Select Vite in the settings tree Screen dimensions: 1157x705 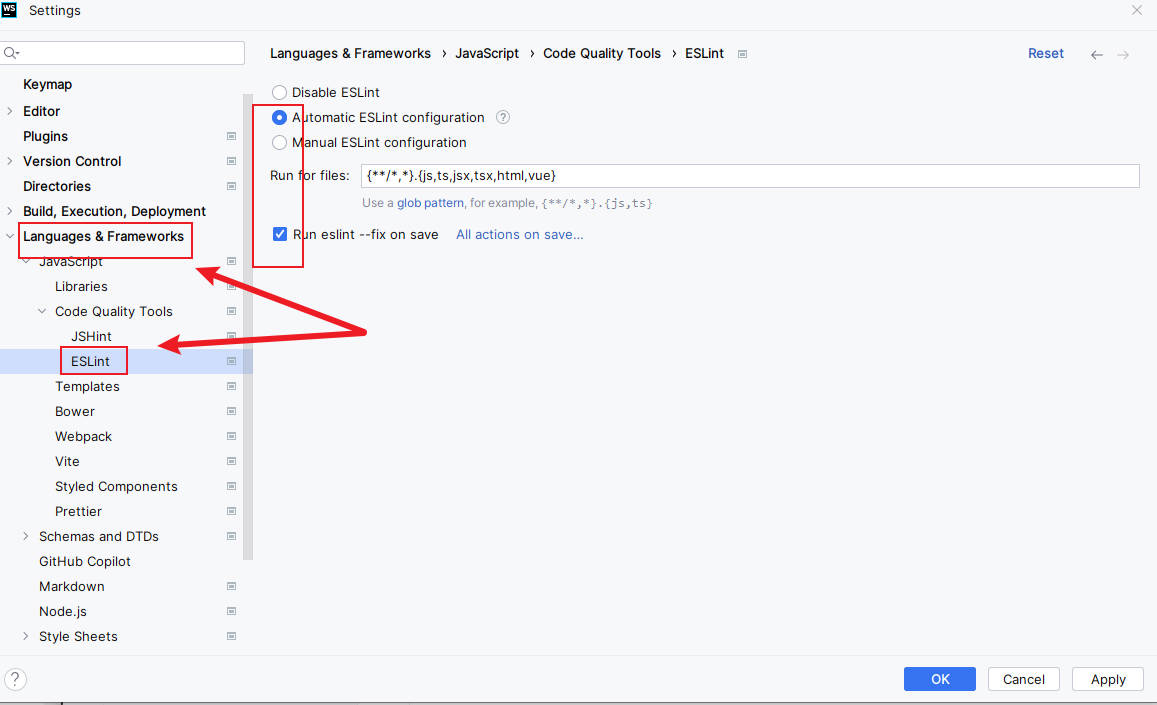pos(67,462)
